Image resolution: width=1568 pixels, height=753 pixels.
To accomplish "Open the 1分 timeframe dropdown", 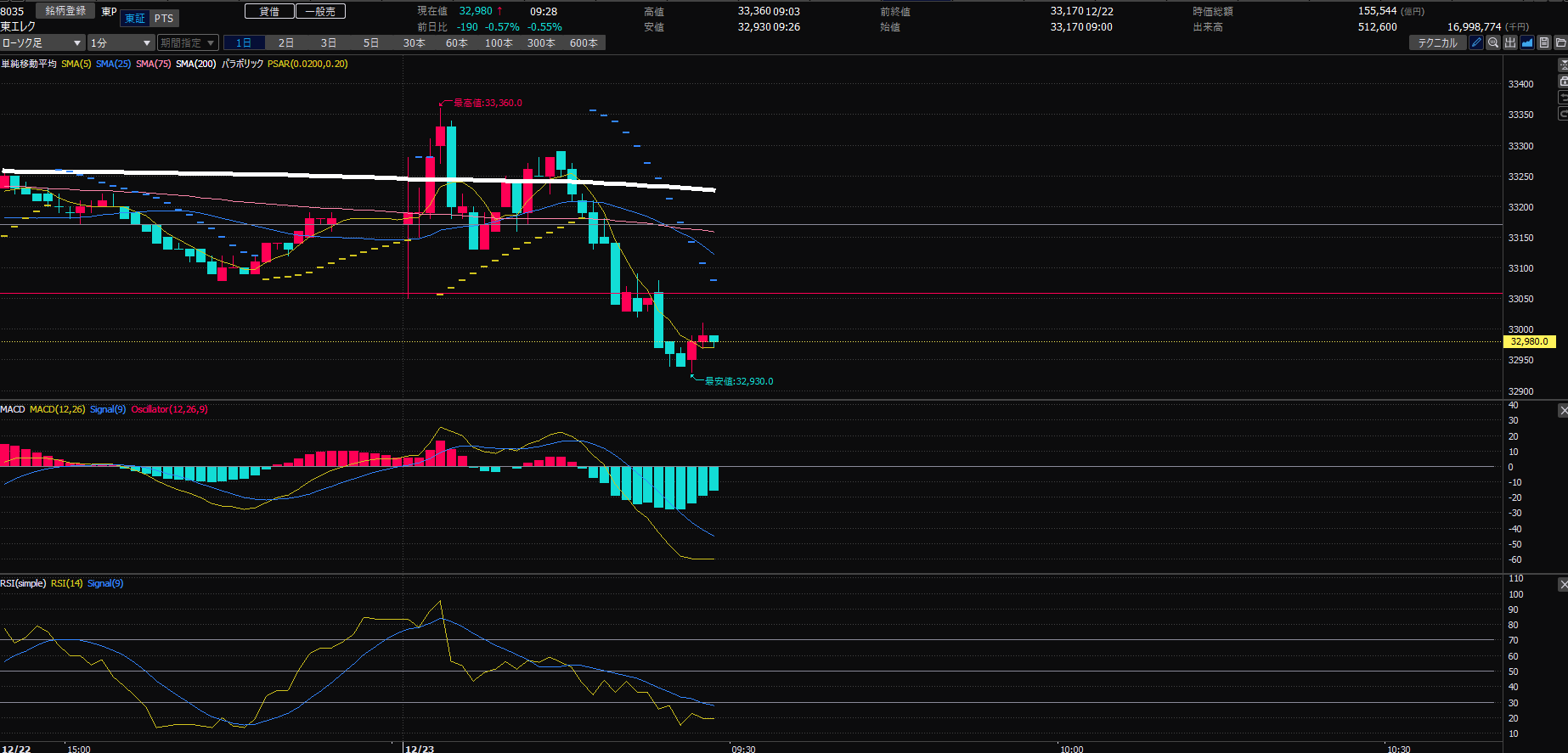I will 121,42.
